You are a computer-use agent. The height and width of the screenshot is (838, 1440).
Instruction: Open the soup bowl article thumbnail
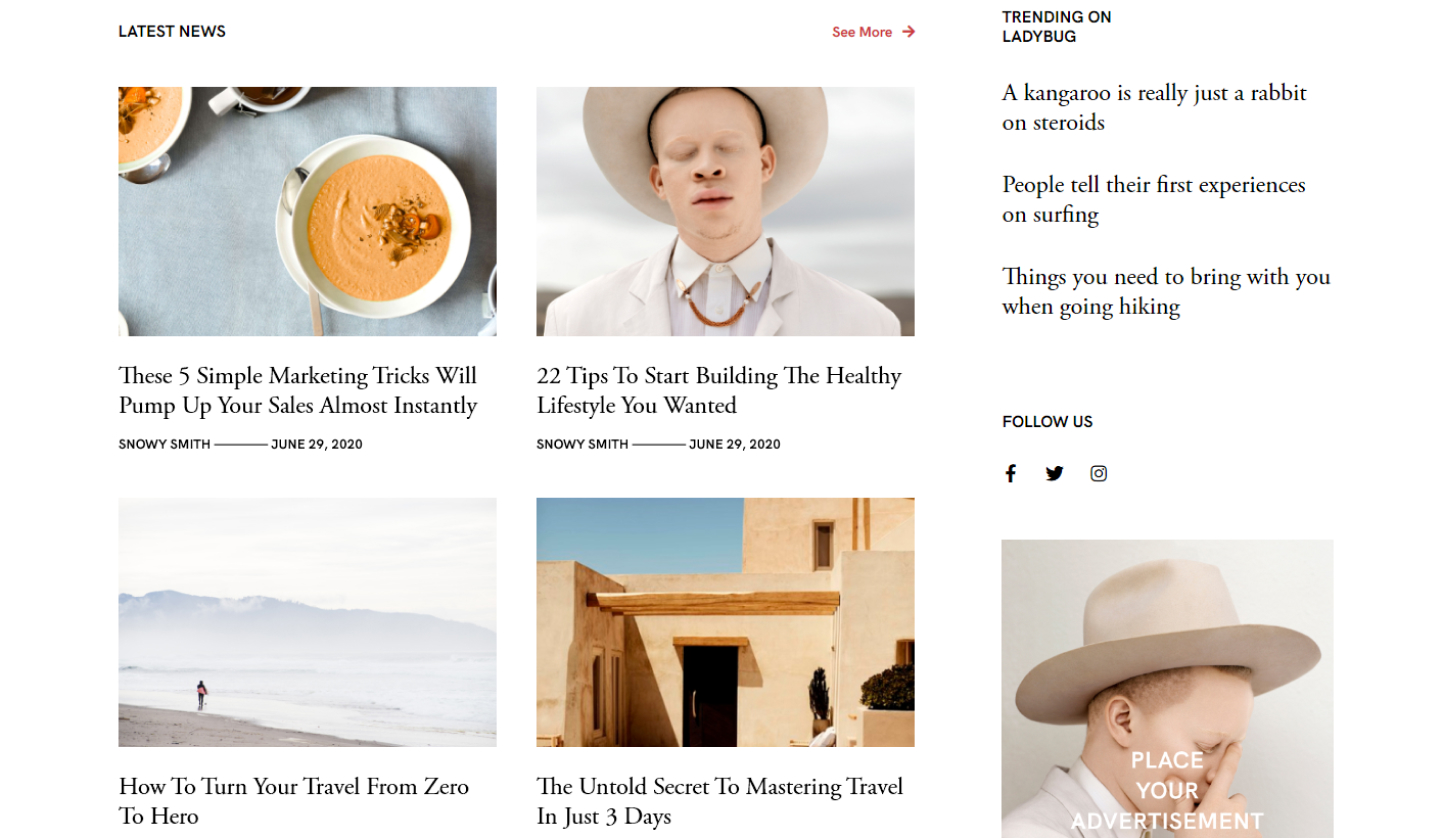coord(307,211)
